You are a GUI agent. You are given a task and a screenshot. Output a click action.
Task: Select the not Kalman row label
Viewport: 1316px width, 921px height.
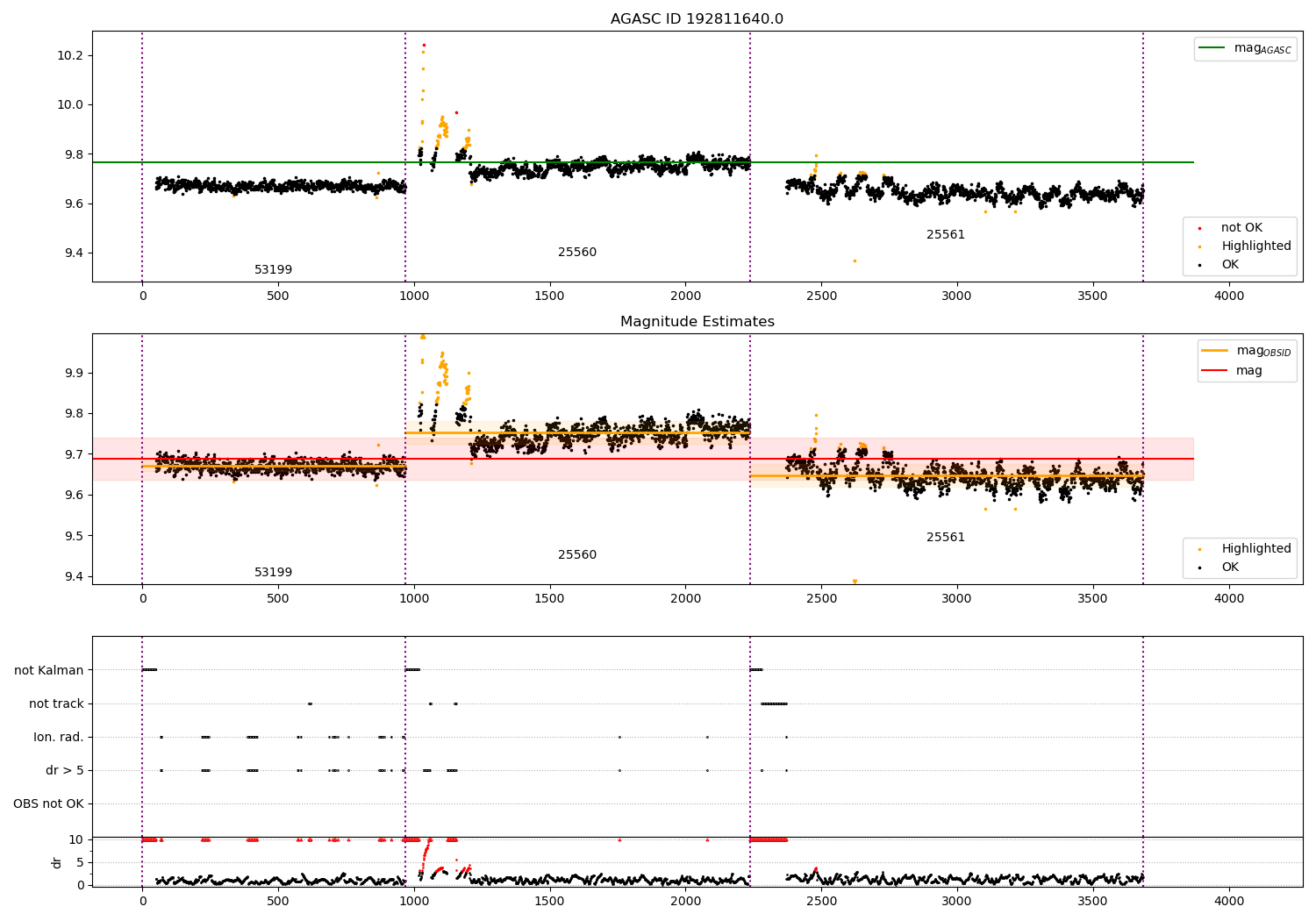[49, 671]
